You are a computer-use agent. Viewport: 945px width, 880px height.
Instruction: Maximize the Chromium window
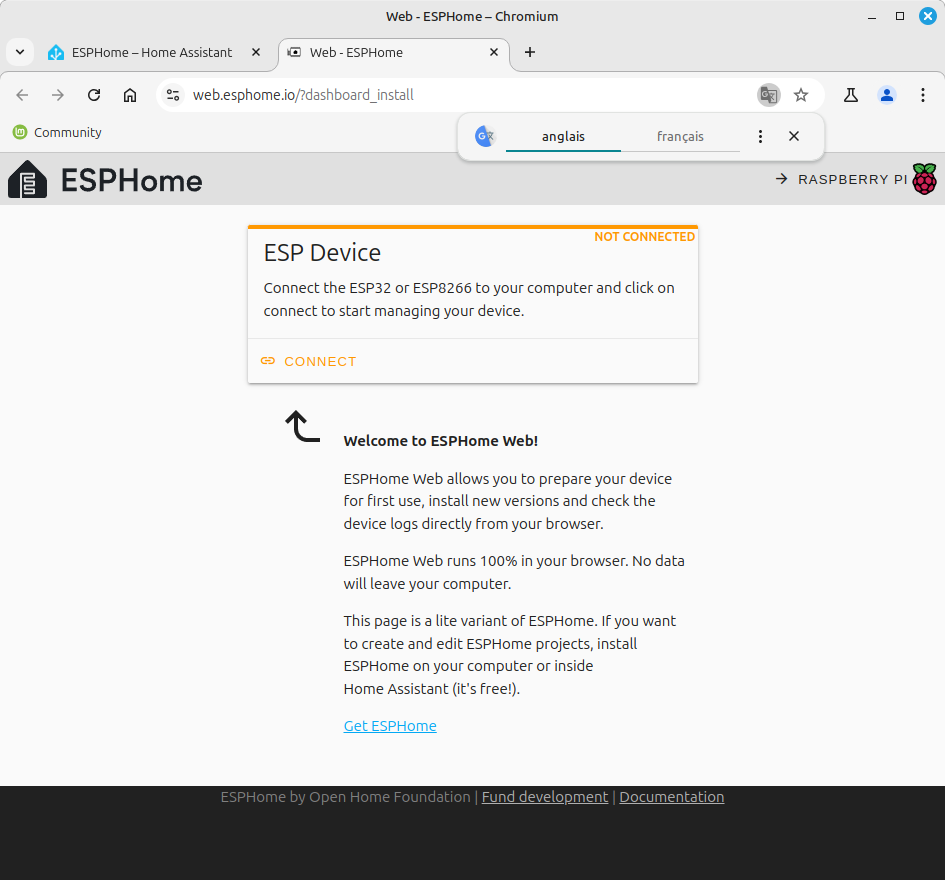pos(900,16)
